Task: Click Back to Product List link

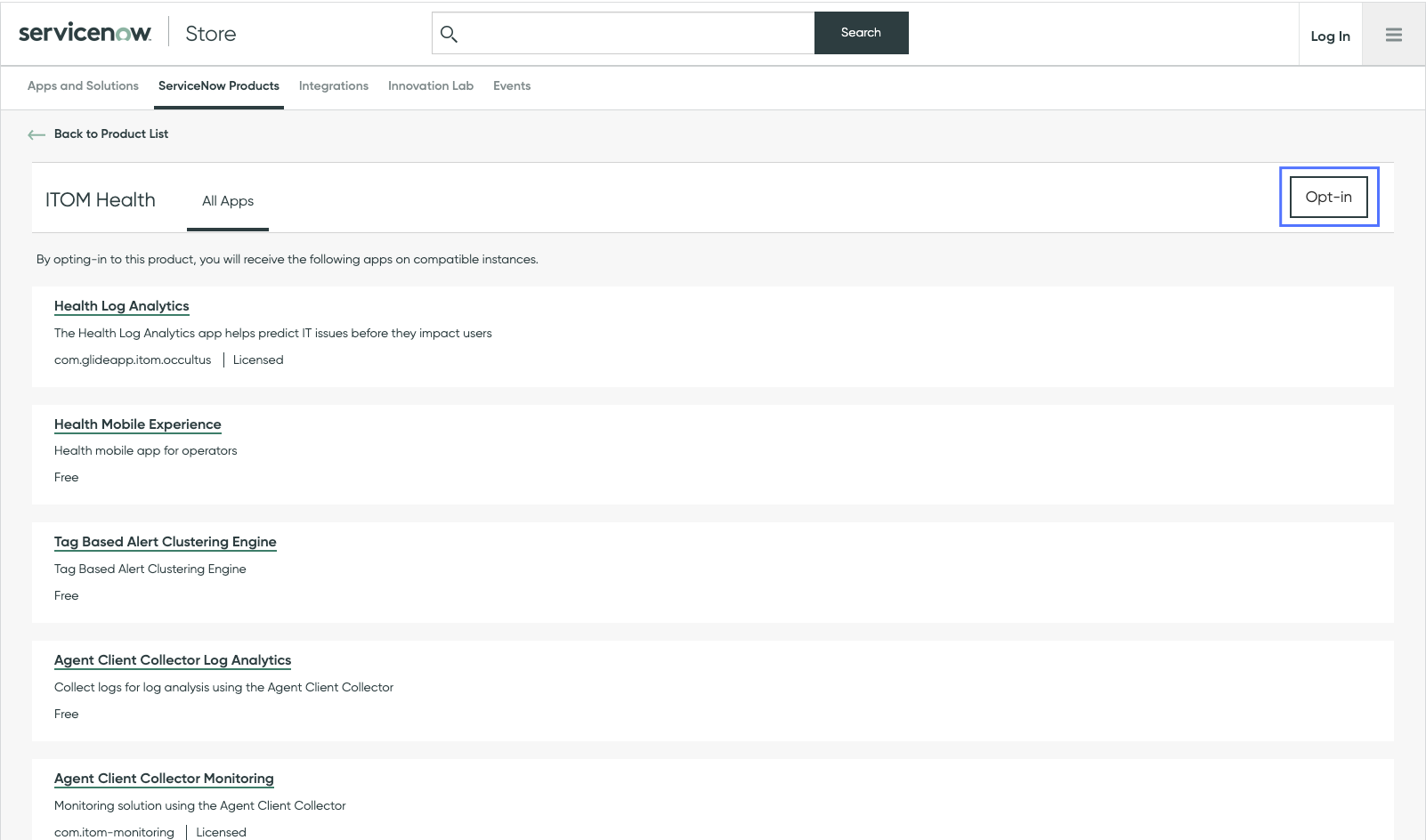Action: tap(111, 134)
